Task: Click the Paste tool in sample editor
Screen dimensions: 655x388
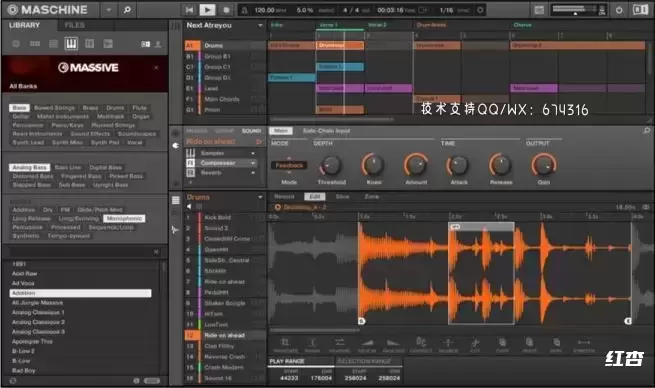Action: [529, 345]
